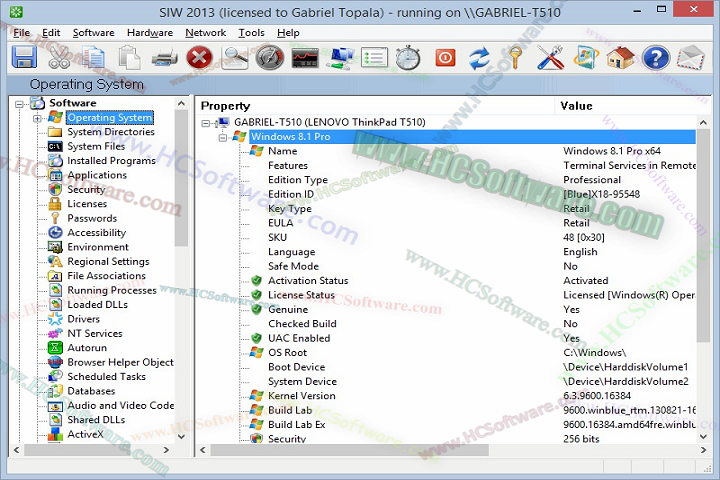Collapse the Software tree node
The width and height of the screenshot is (720, 480).
click(19, 104)
